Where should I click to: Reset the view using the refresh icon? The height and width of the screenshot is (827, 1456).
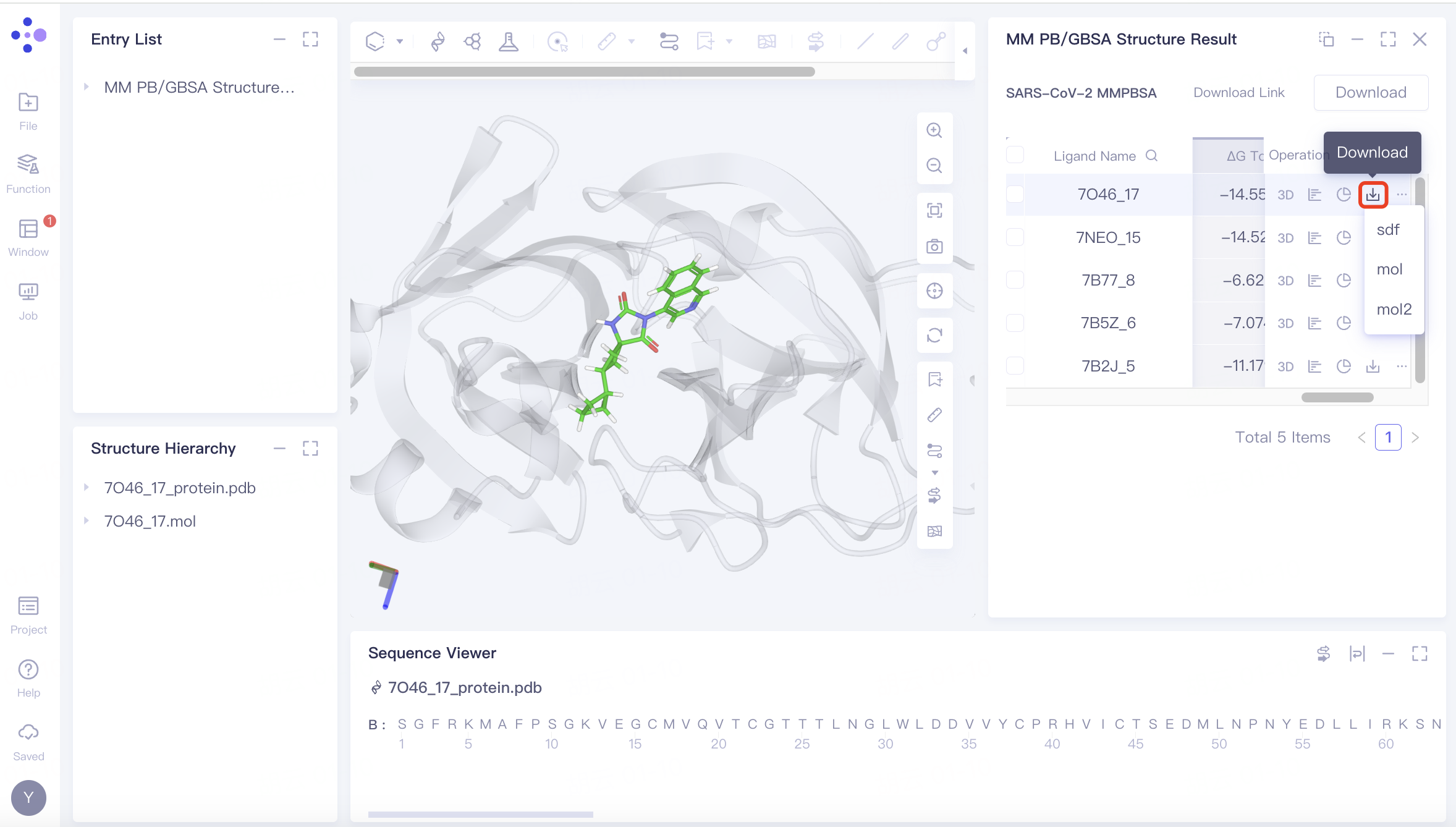[934, 335]
